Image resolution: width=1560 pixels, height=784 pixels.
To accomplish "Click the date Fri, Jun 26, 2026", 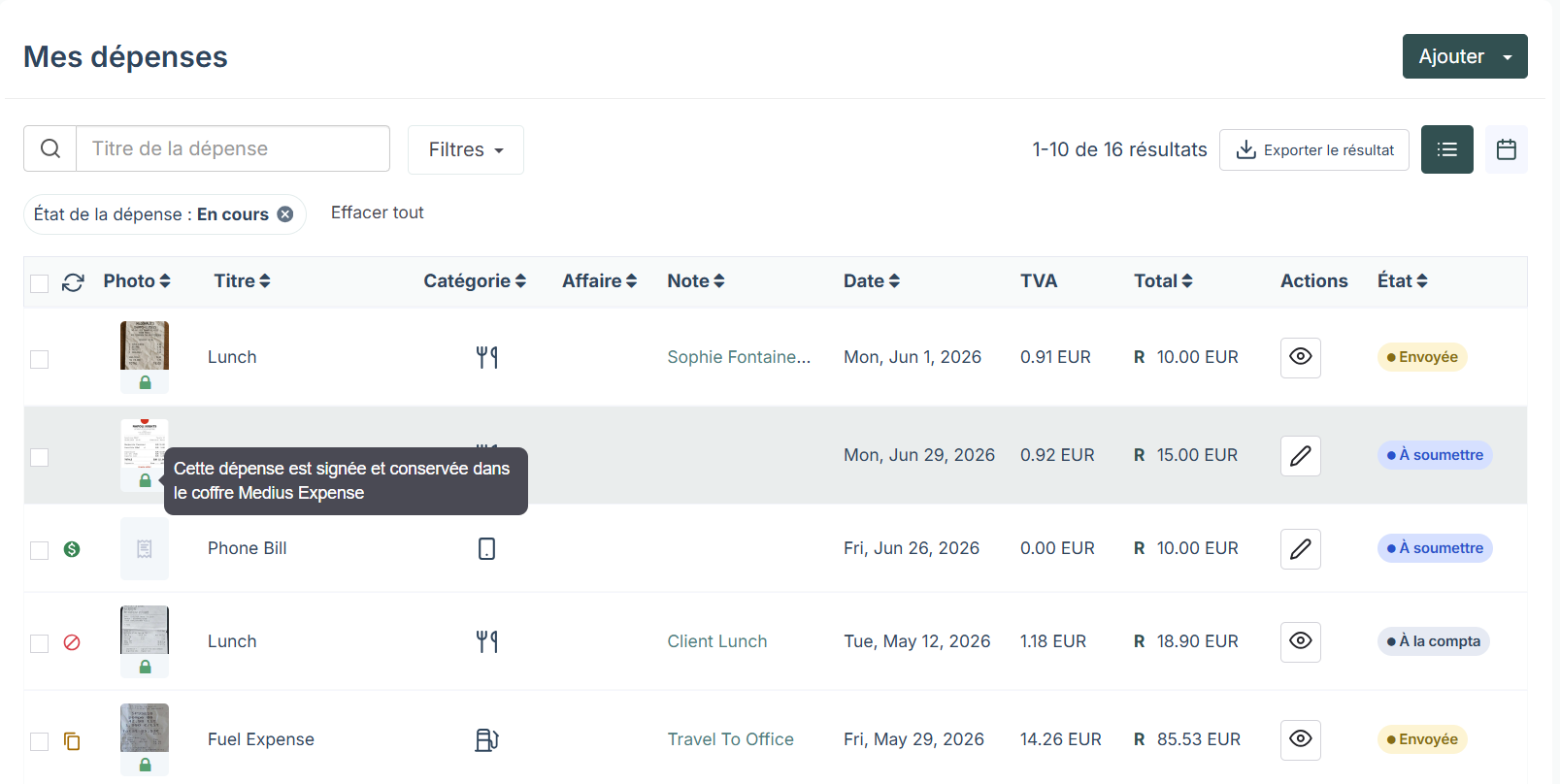I will click(x=912, y=548).
